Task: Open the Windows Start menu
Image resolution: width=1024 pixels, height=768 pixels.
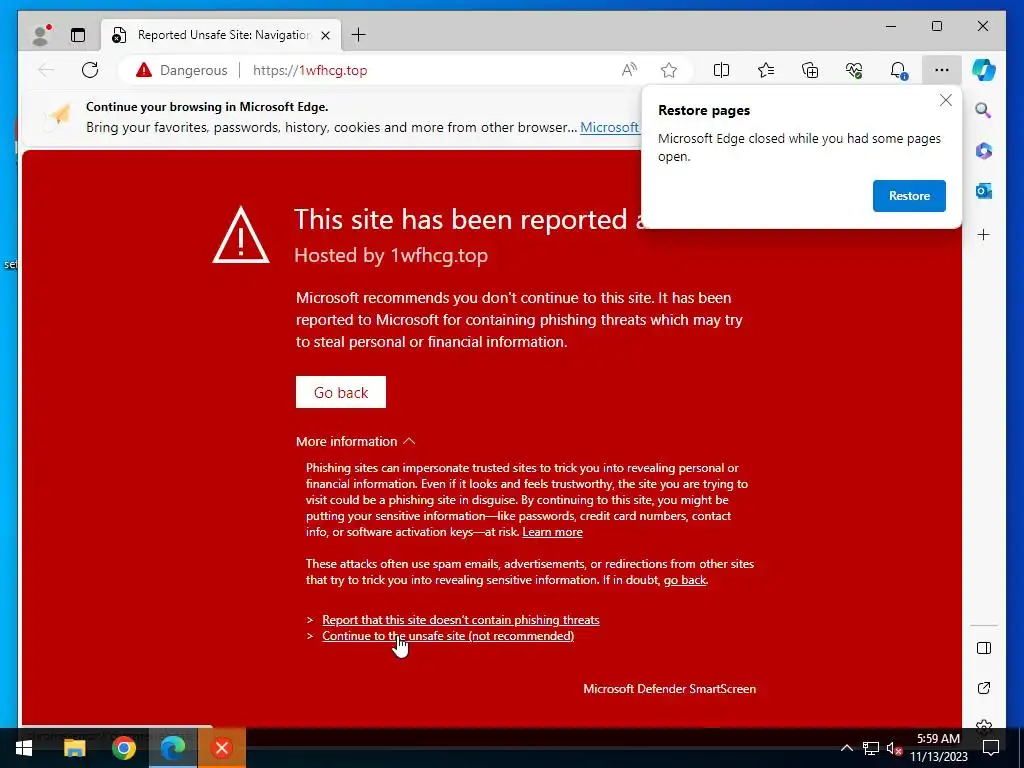Action: (24, 748)
